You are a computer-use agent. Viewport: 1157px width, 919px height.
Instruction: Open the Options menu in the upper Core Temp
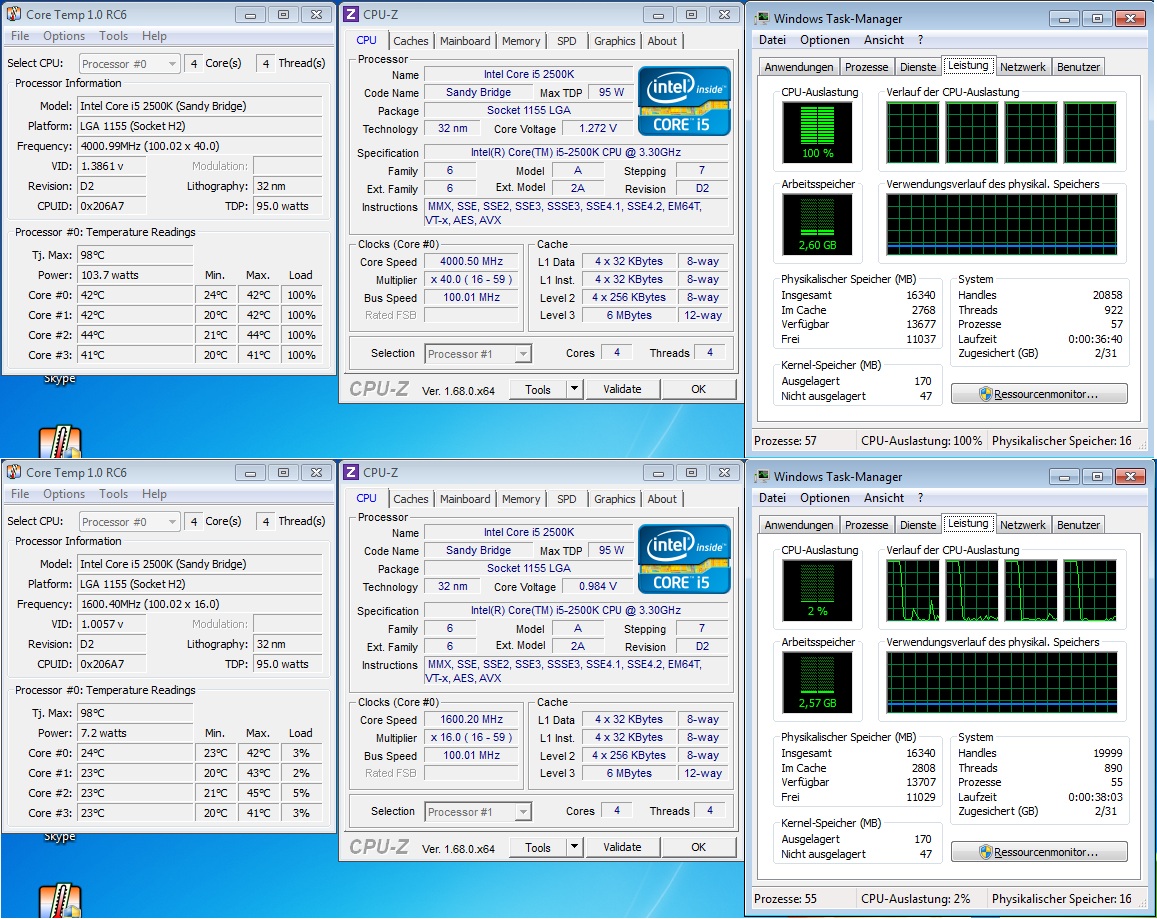coord(63,35)
